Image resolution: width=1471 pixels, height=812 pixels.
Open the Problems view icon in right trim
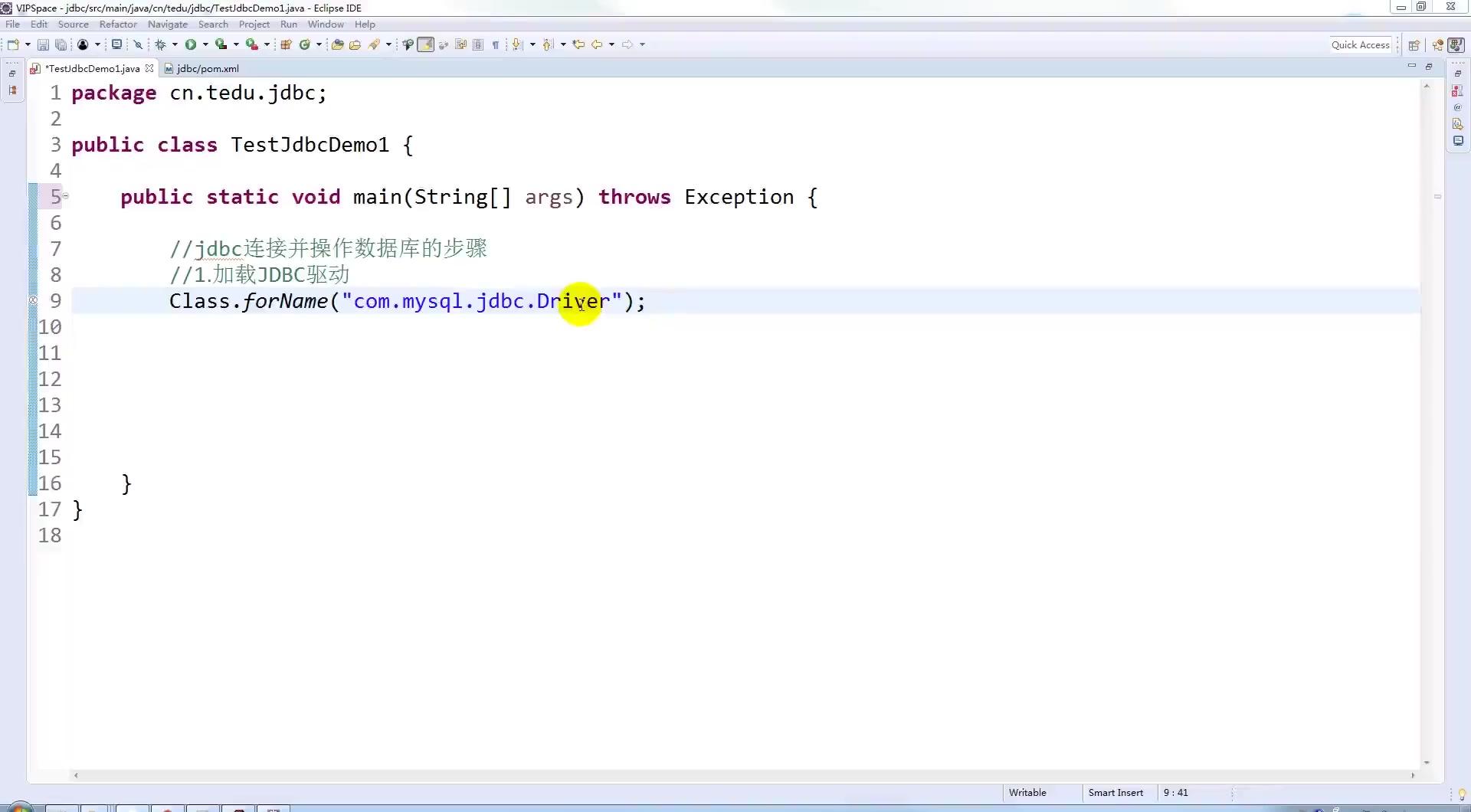pos(1457,90)
